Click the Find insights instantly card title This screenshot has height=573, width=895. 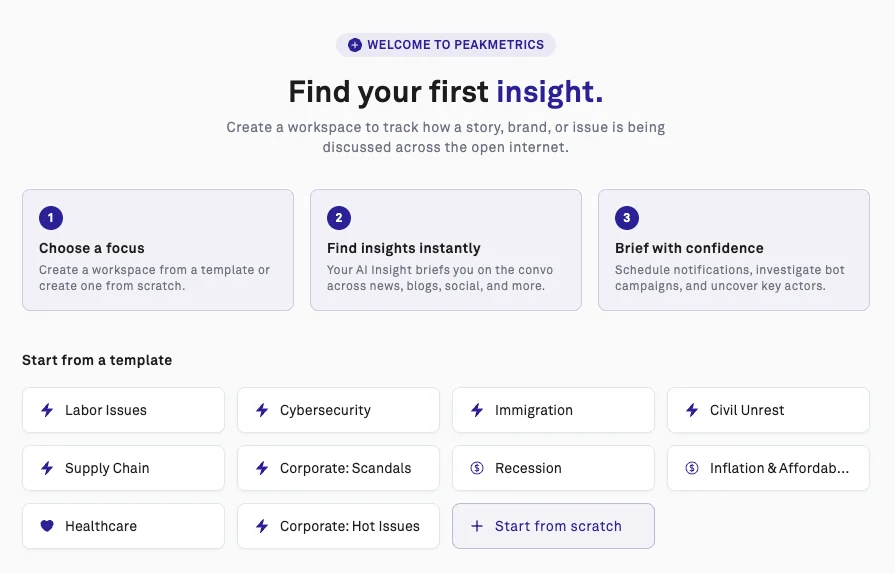404,248
